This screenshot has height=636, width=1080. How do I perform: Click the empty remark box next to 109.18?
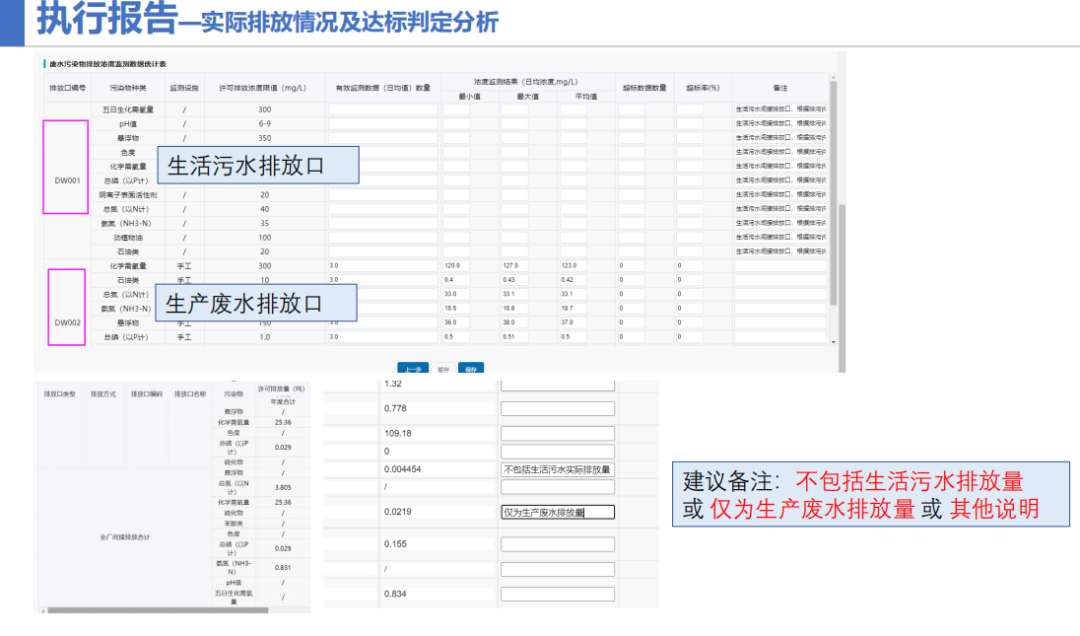[x=557, y=433]
